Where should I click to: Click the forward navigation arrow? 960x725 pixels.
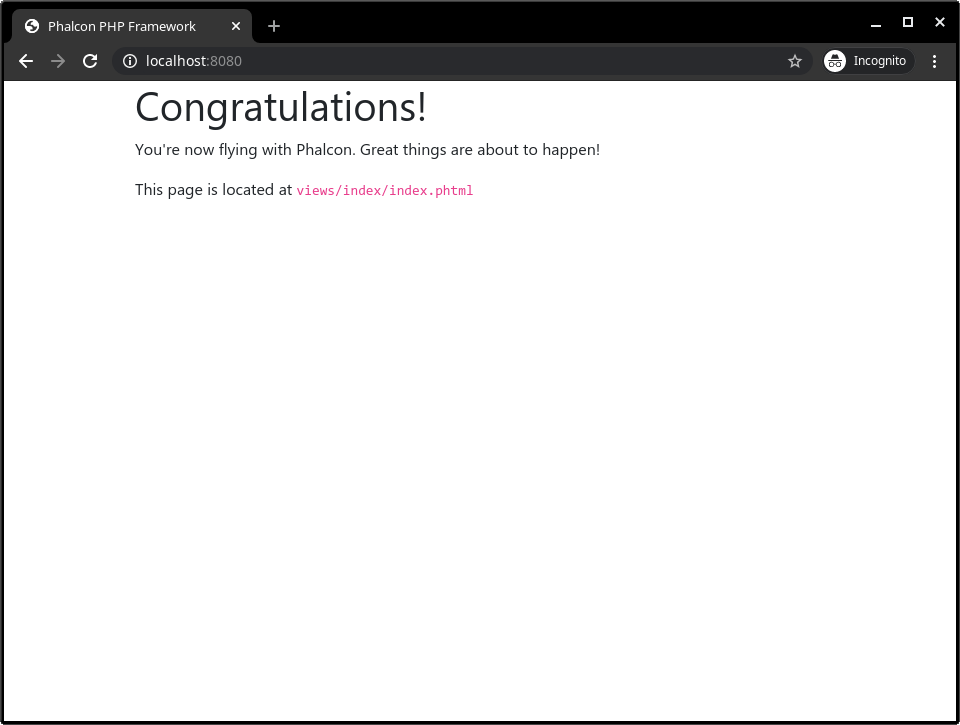[58, 61]
